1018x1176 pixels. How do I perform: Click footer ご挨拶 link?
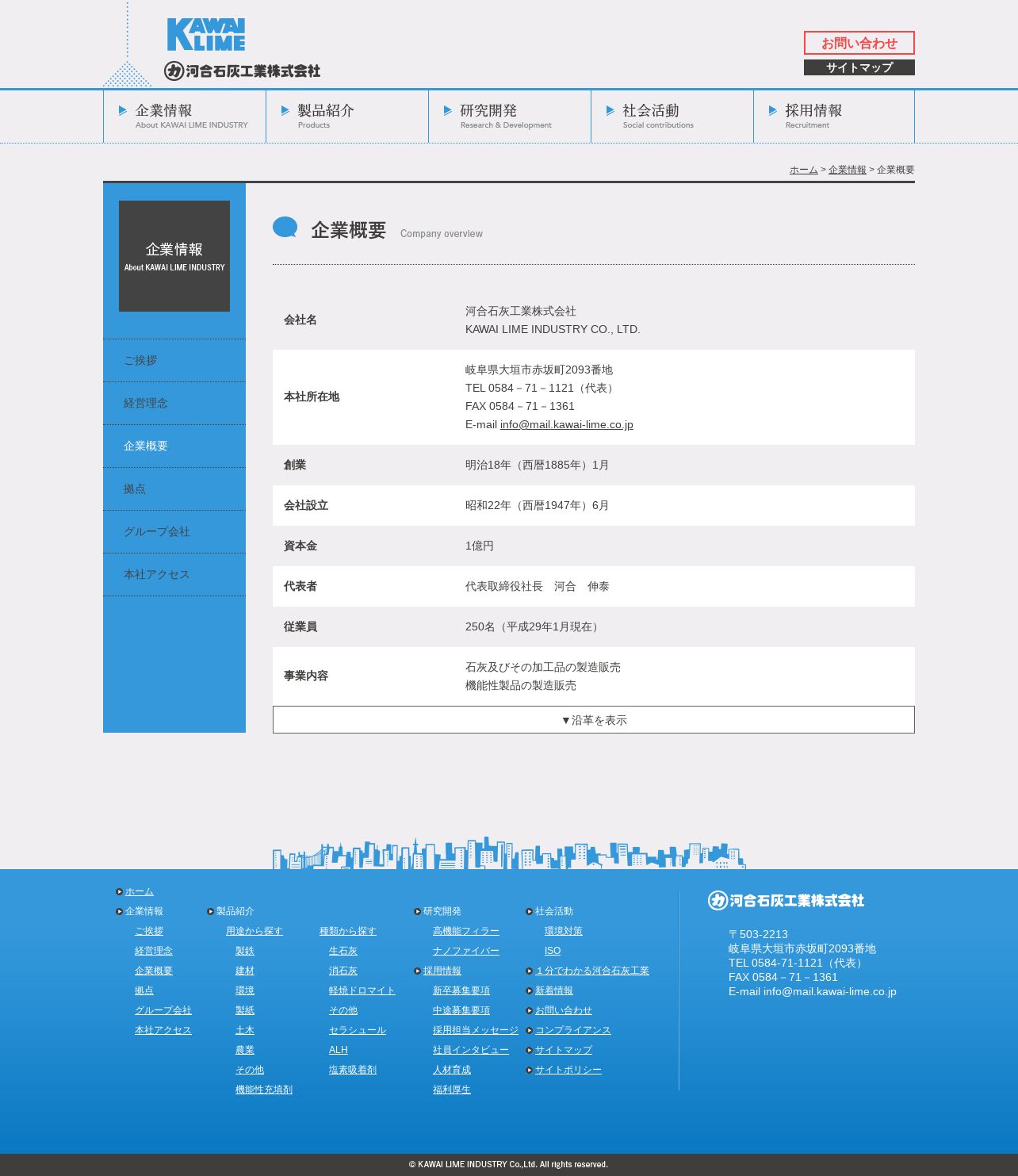tap(149, 931)
